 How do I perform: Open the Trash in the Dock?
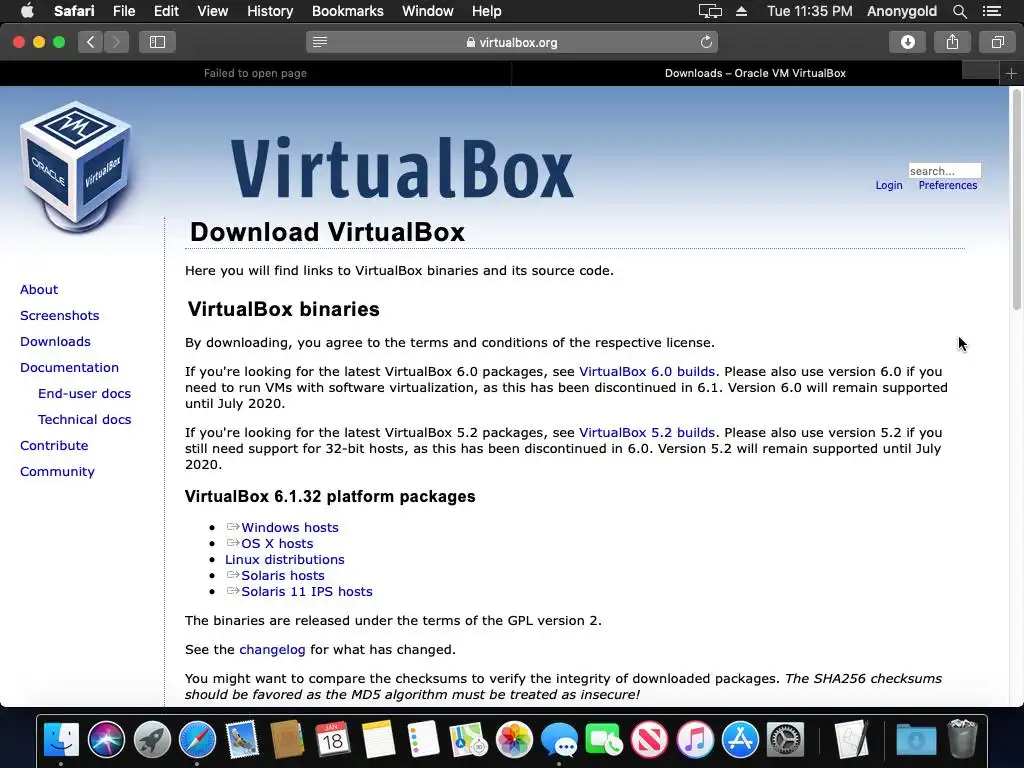[963, 740]
